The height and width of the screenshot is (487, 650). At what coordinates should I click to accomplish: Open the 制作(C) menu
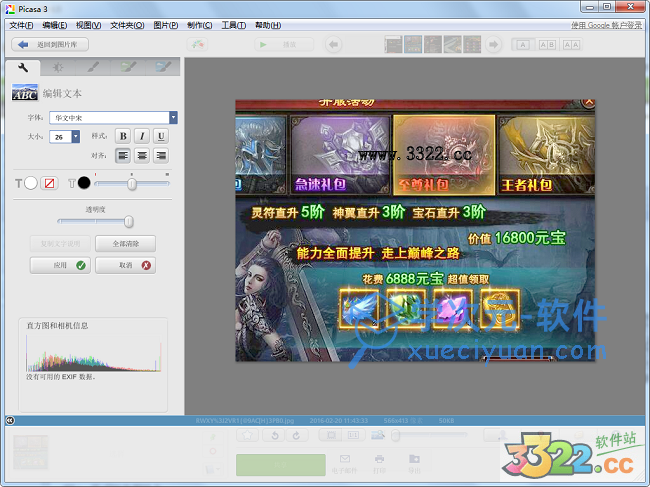199,25
